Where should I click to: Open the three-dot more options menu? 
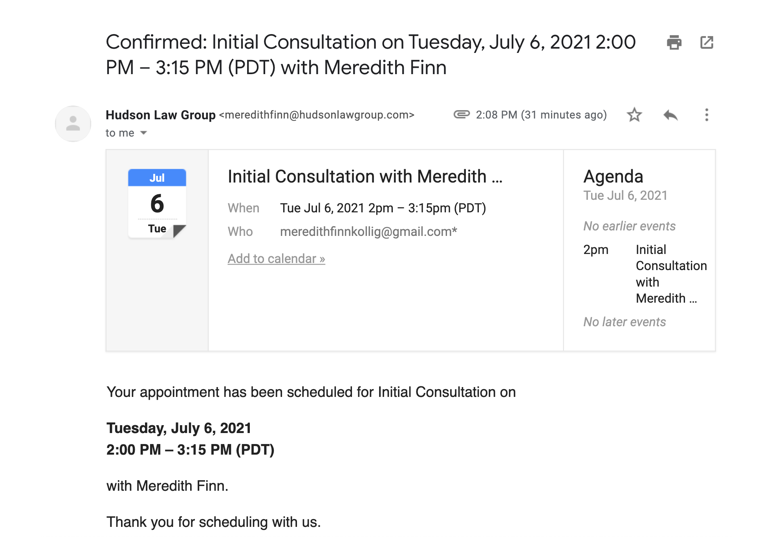pyautogui.click(x=706, y=115)
